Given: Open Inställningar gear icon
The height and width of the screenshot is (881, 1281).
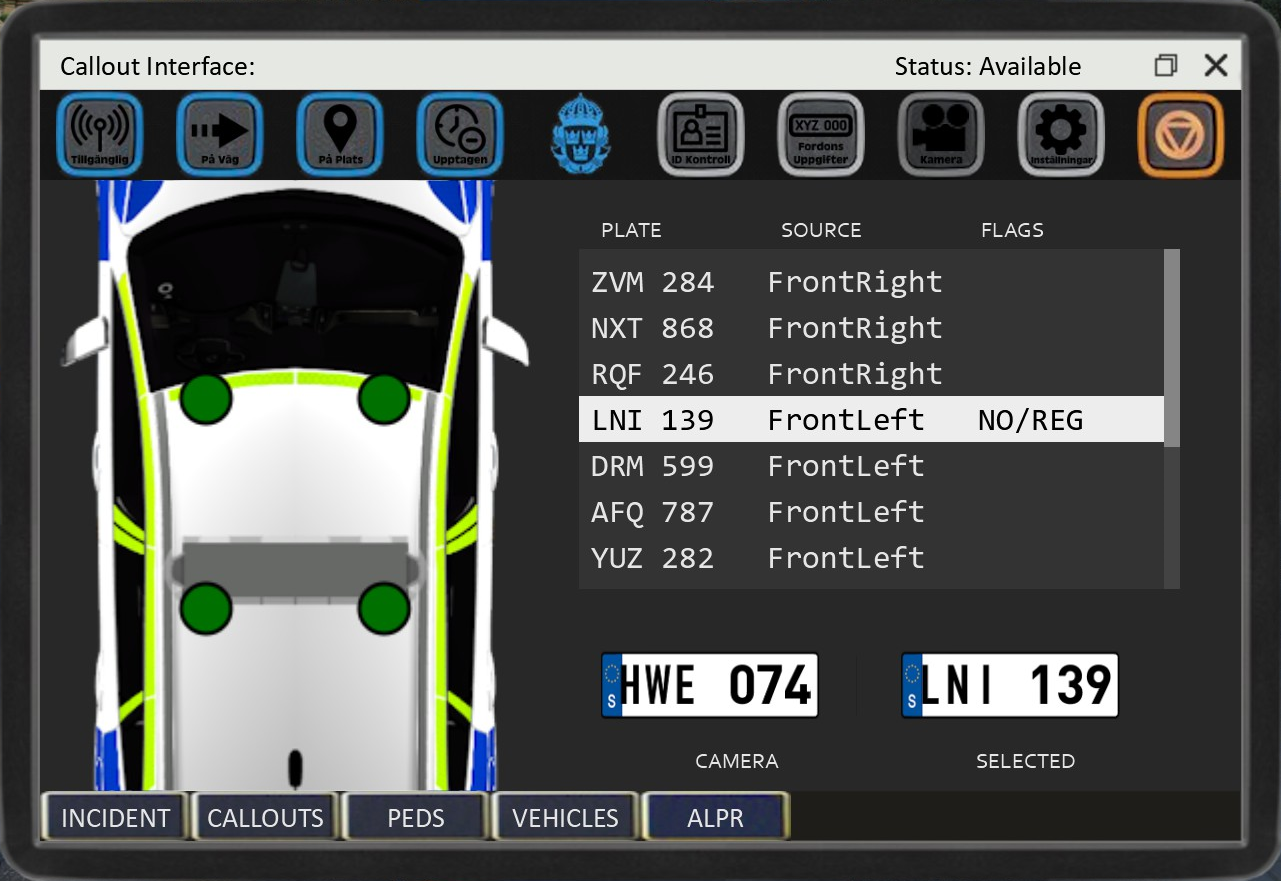Looking at the screenshot, I should point(1061,134).
